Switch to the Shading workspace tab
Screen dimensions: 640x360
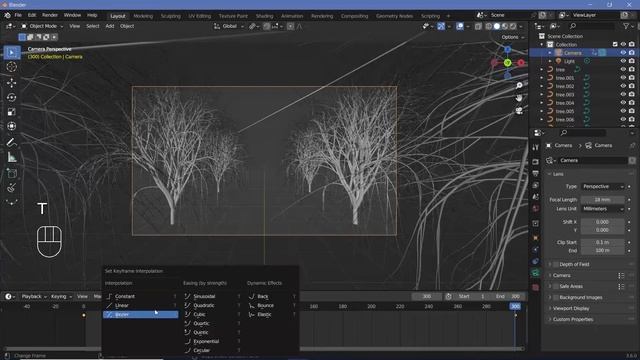tap(264, 16)
